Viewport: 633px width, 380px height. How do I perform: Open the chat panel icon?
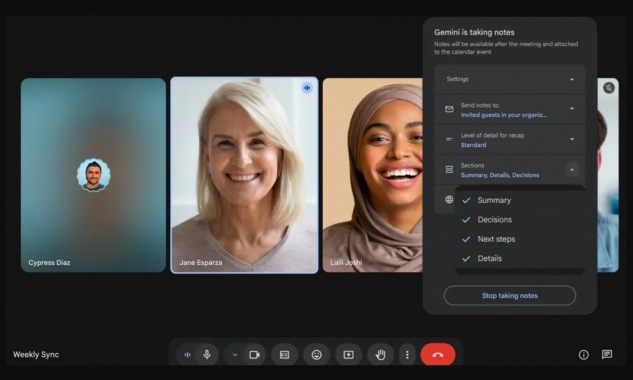click(607, 355)
